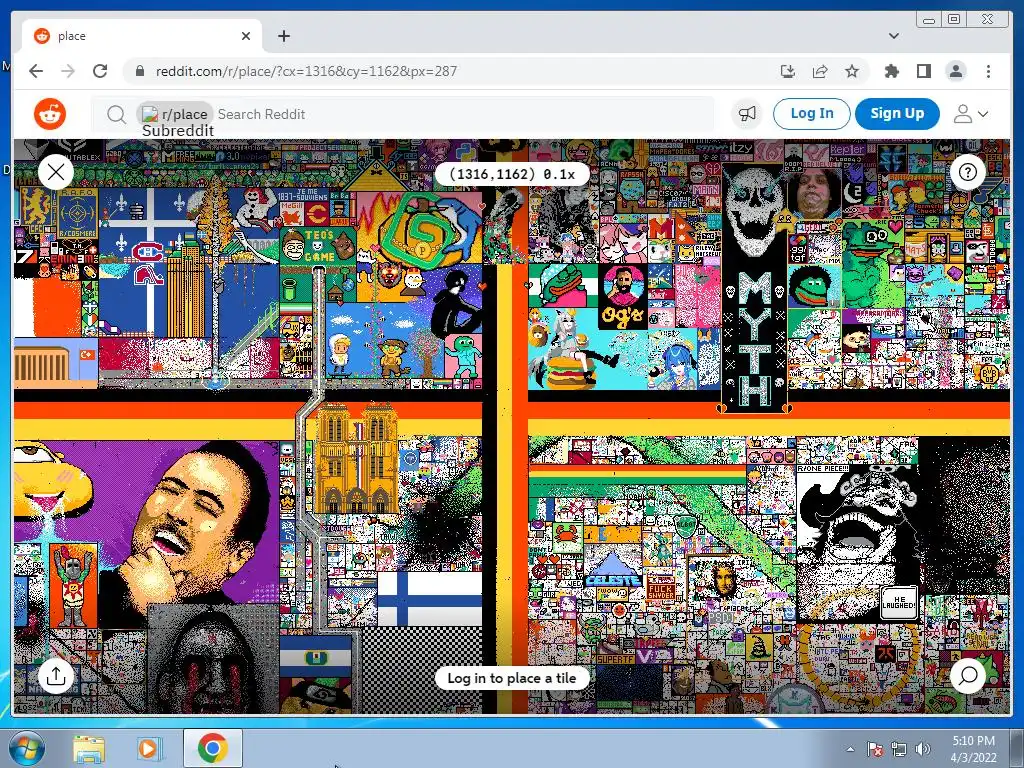
Task: Click the Og's portrait artwork
Action: point(622,295)
